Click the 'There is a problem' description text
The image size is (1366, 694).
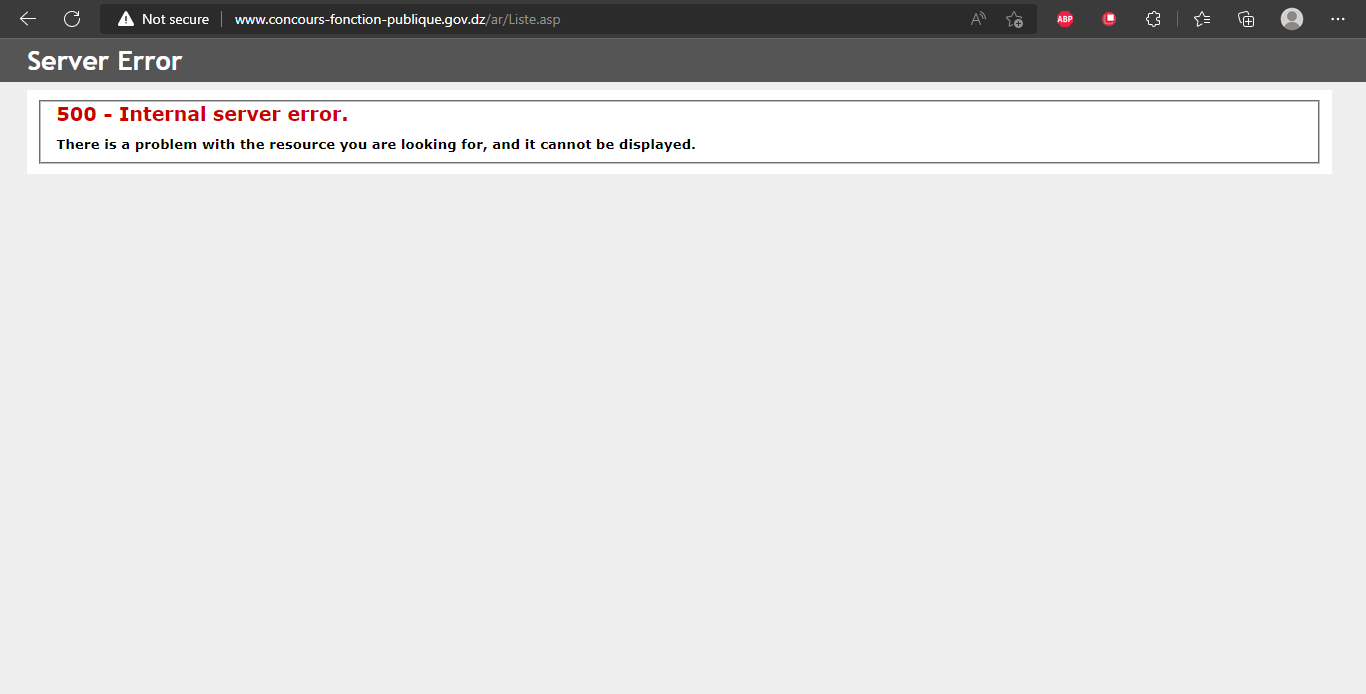coord(375,144)
